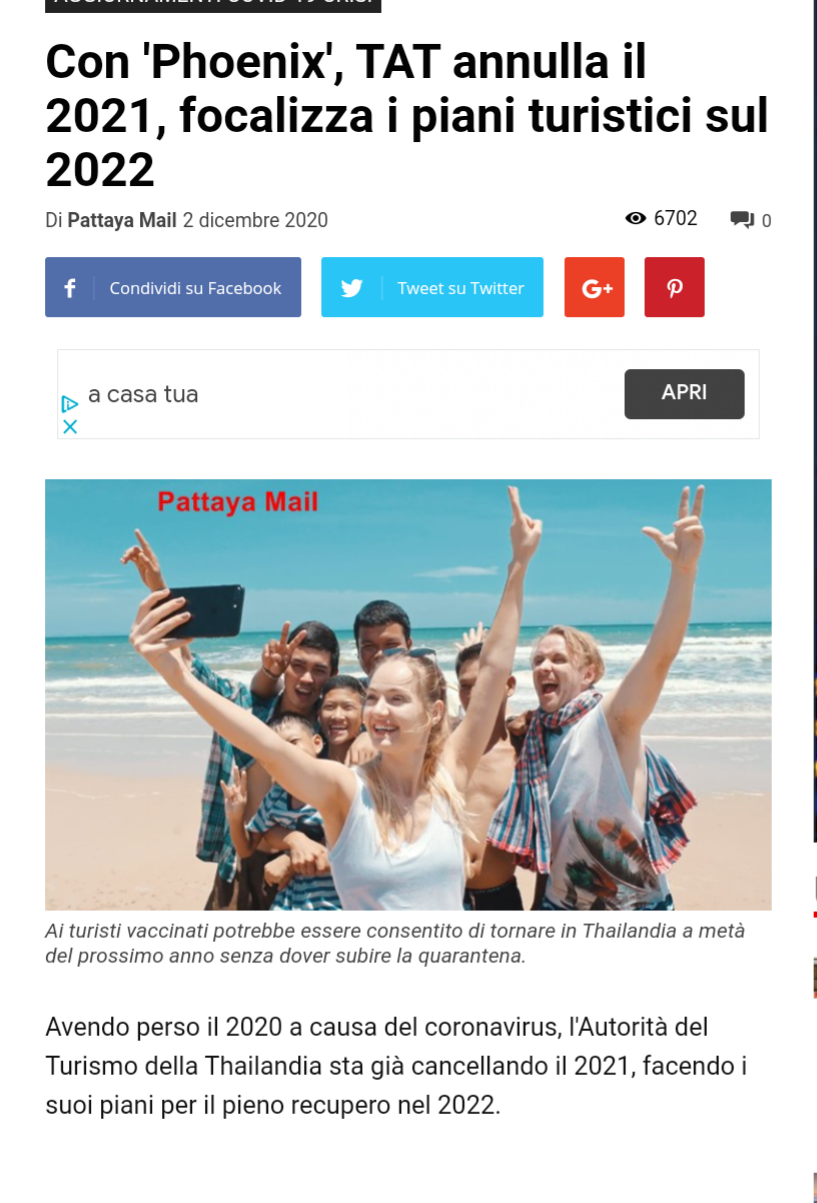Click the eye views icon
This screenshot has width=817, height=1203.
point(635,219)
